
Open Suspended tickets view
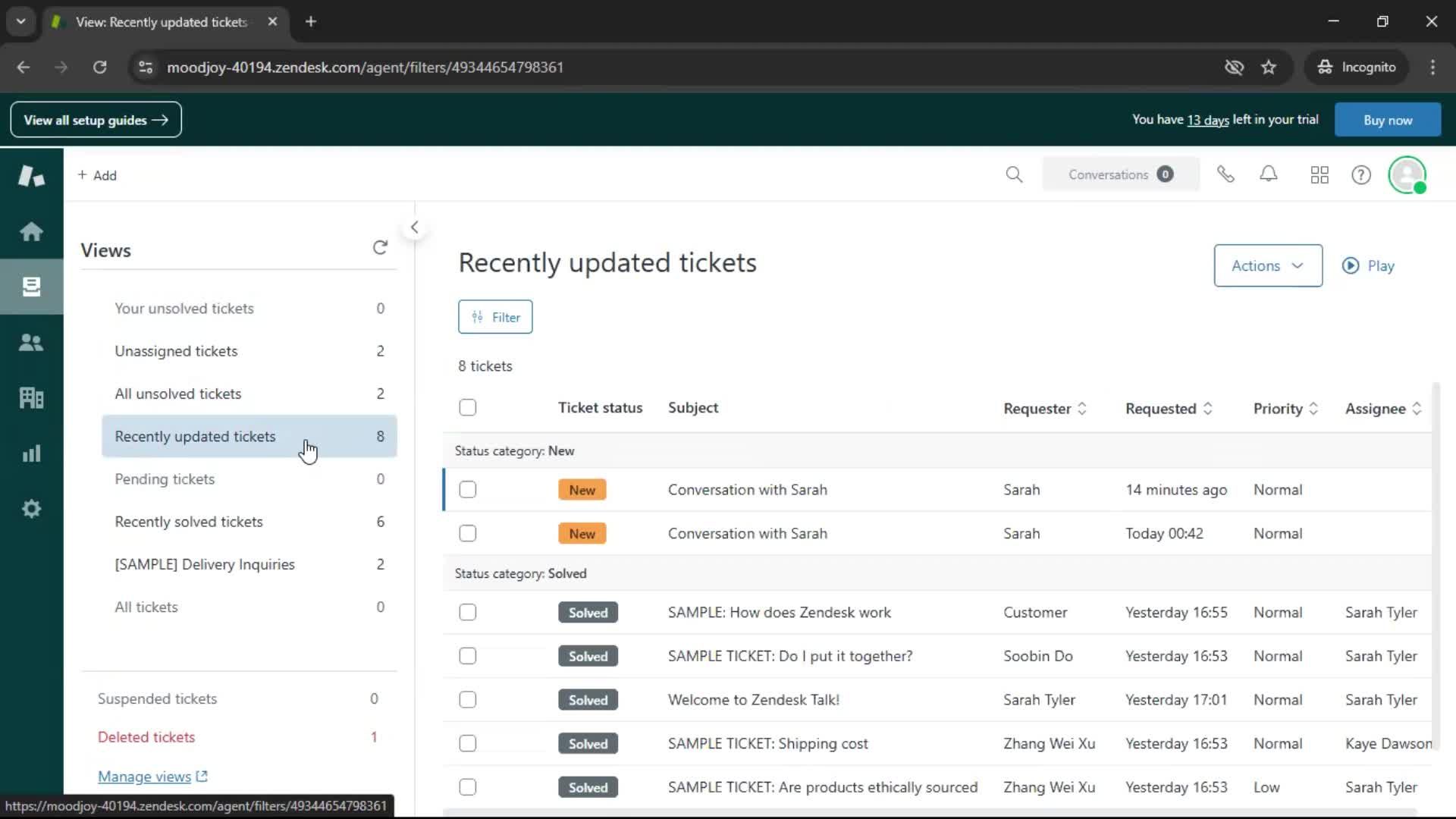click(x=239, y=698)
